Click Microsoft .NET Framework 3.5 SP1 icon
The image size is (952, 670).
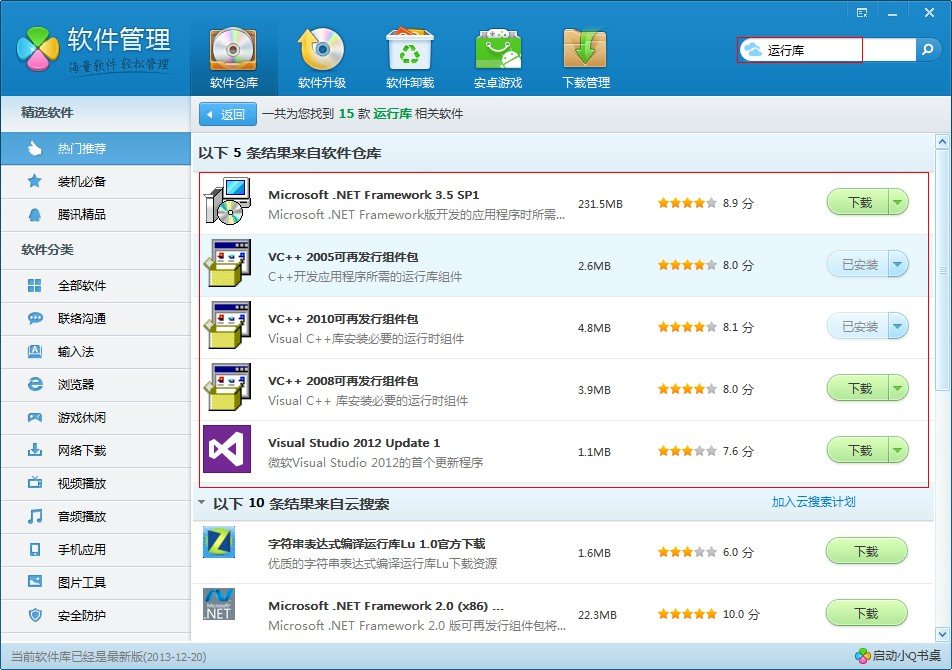227,201
